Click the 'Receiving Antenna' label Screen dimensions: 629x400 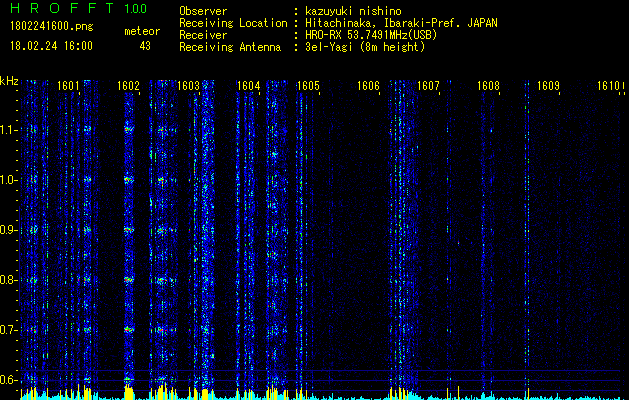230,47
